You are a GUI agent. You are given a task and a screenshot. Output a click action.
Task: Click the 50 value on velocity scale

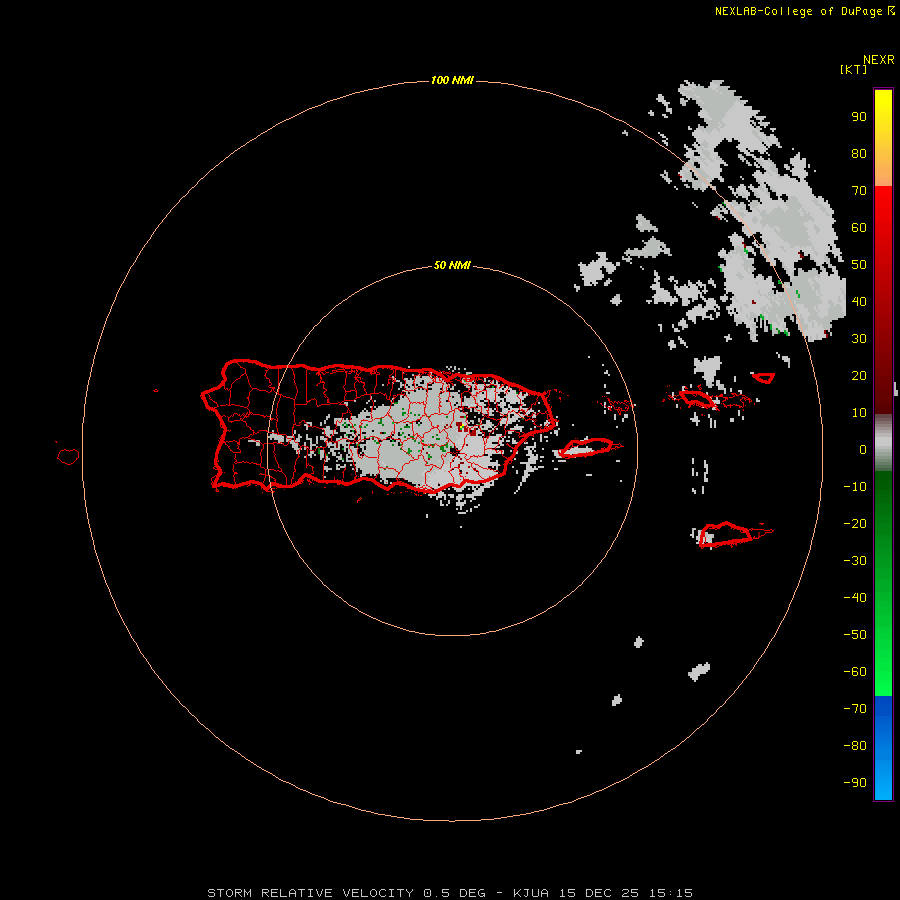[x=859, y=265]
